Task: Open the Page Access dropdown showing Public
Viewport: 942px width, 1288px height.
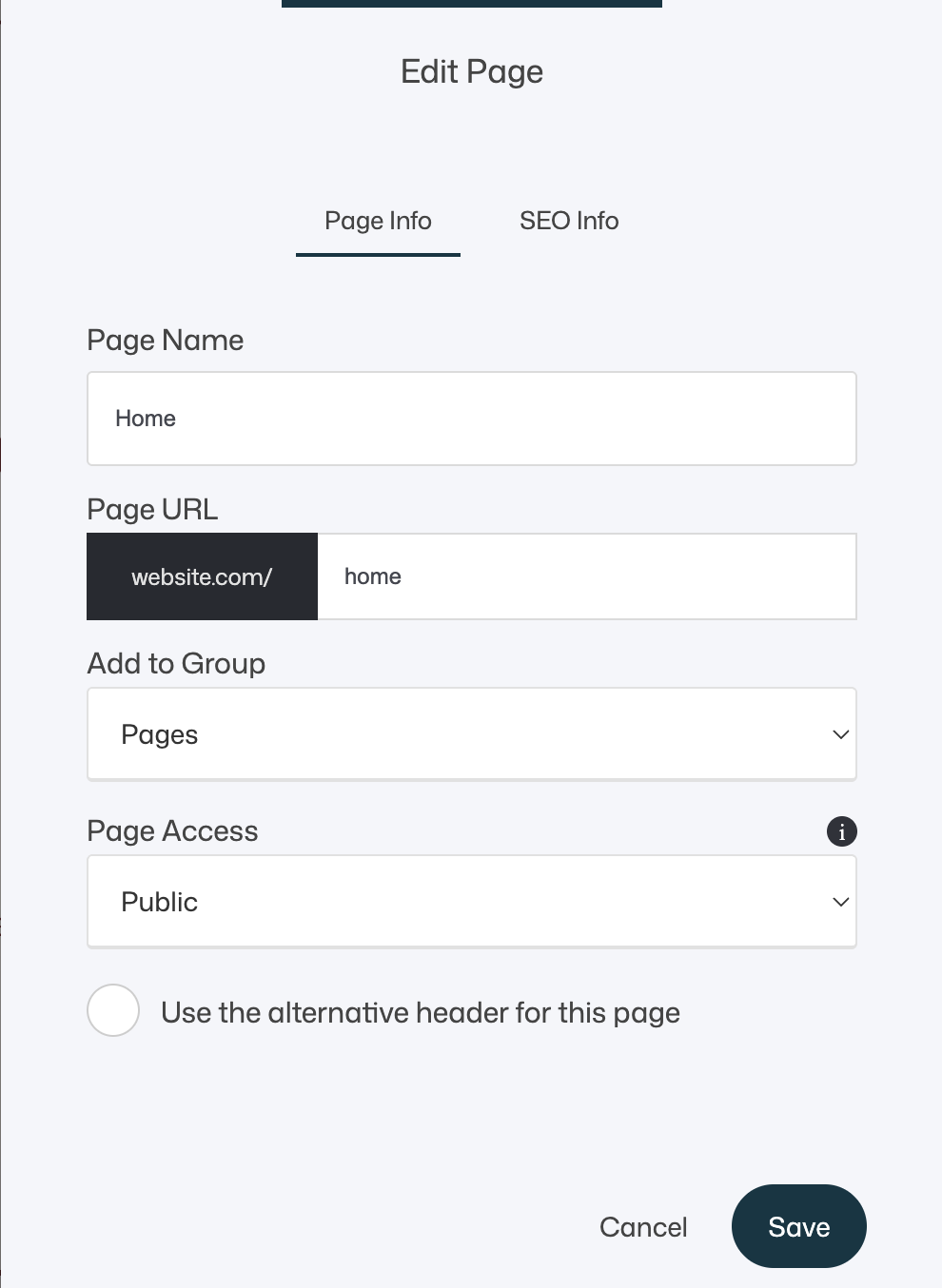Action: point(472,902)
